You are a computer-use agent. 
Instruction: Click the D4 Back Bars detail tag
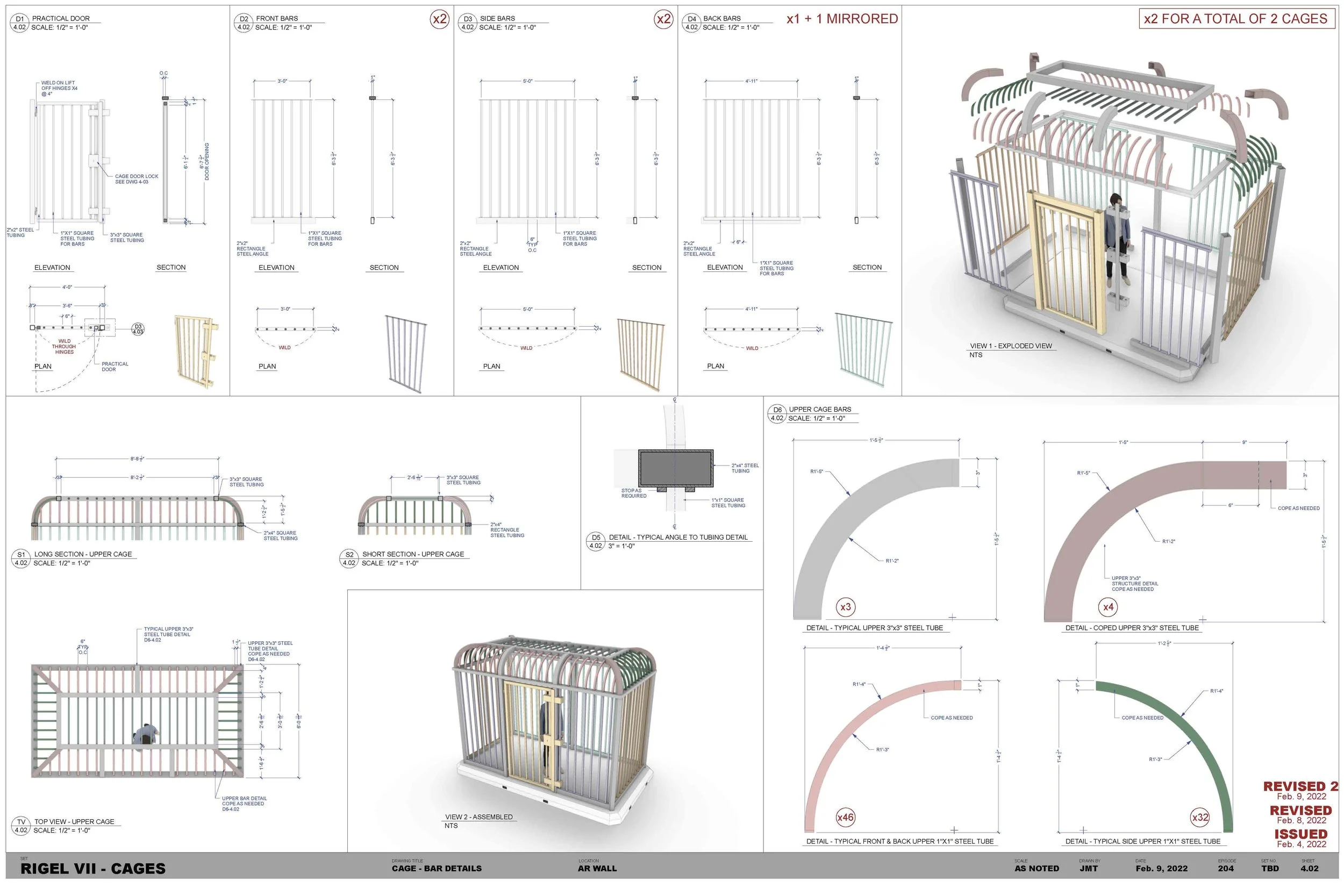pos(691,23)
